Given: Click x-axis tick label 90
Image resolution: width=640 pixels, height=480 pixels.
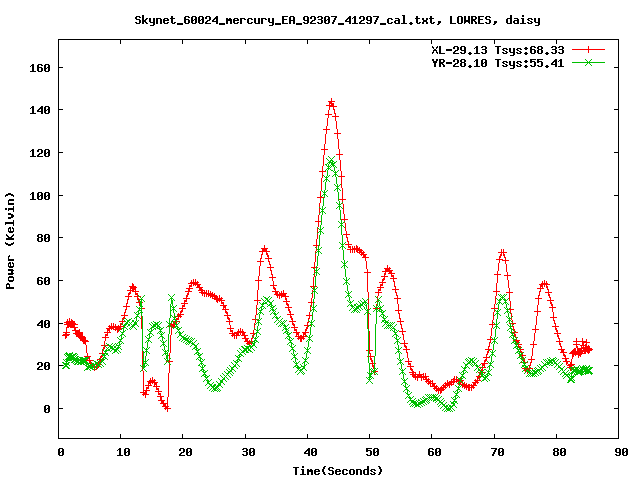Looking at the screenshot, I should pos(621,452).
